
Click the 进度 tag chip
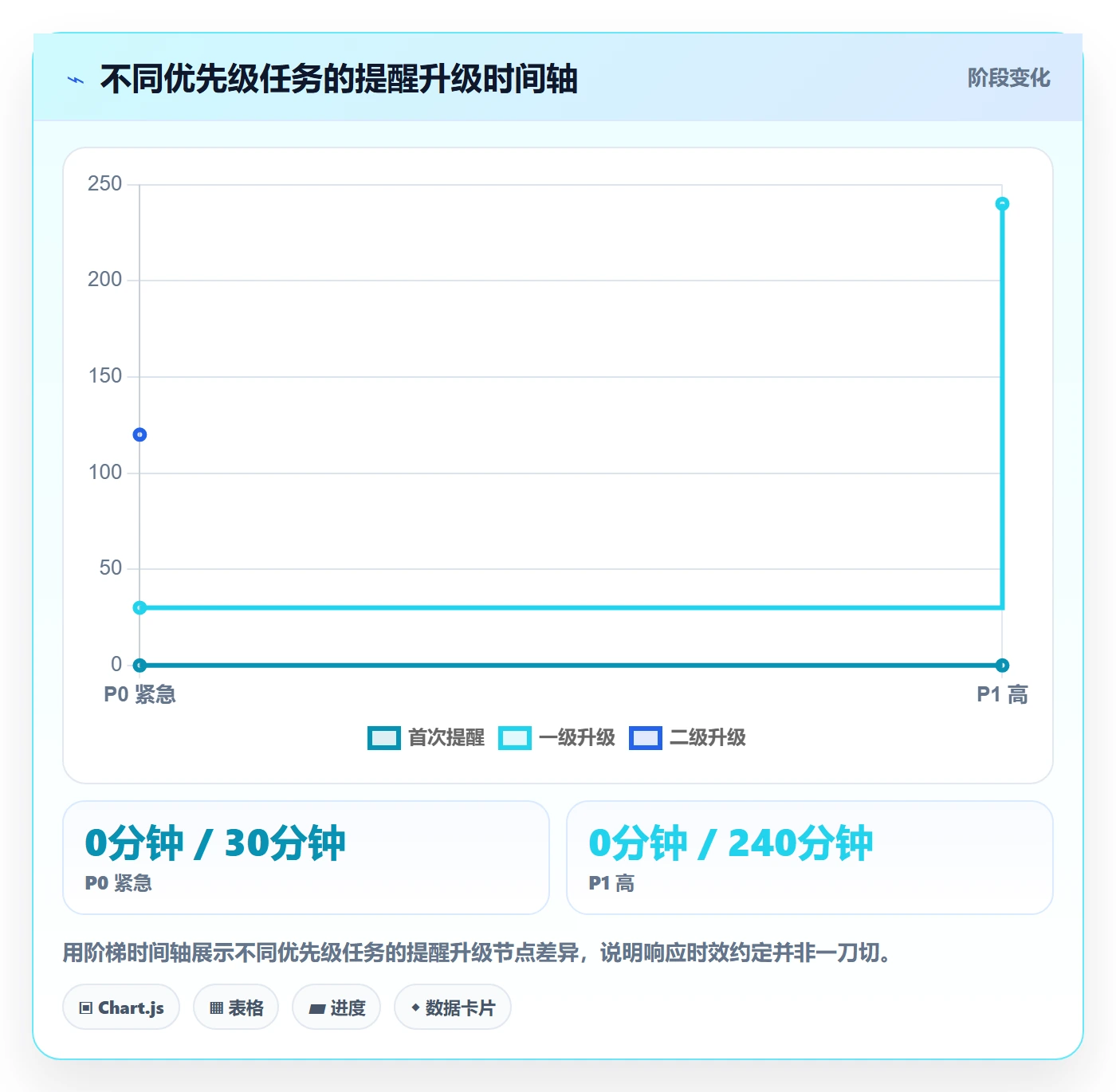[336, 1008]
